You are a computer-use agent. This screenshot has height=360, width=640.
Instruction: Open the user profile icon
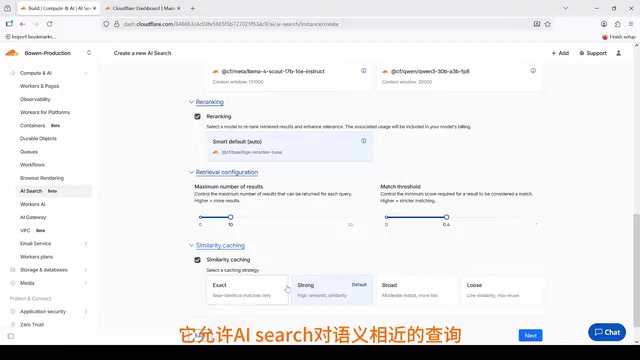tap(618, 53)
